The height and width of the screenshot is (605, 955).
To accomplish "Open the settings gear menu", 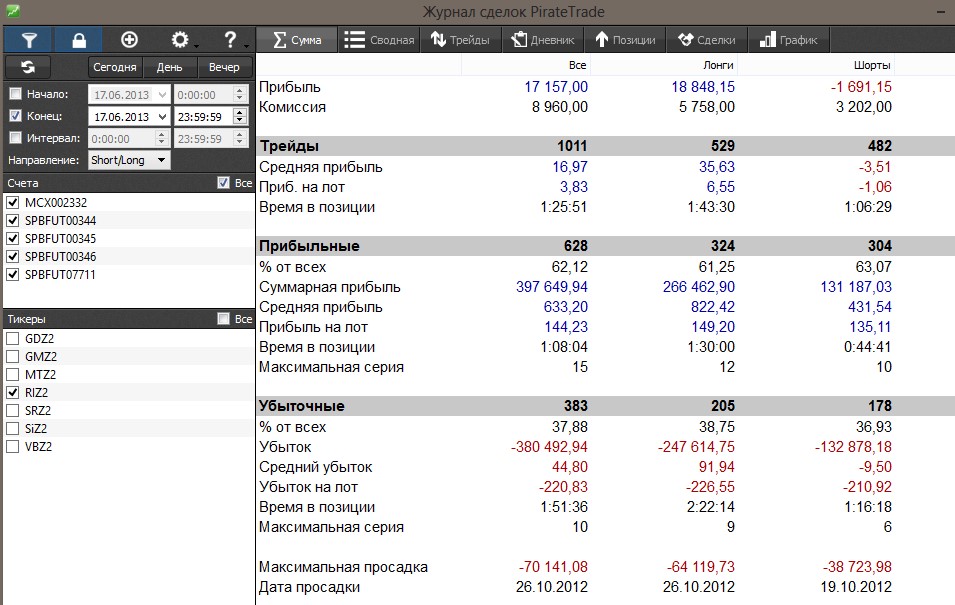I will coord(181,40).
